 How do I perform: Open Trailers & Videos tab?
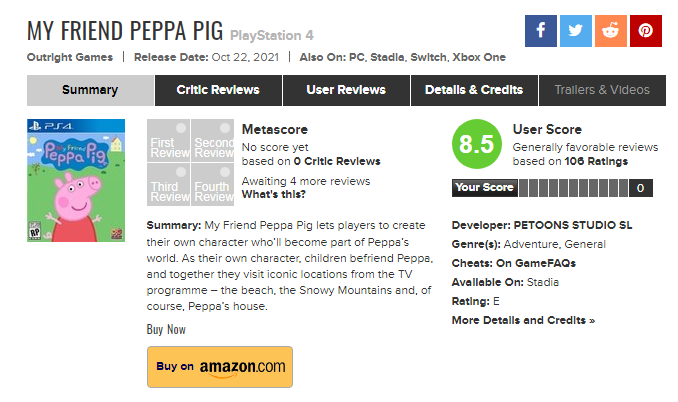click(602, 90)
